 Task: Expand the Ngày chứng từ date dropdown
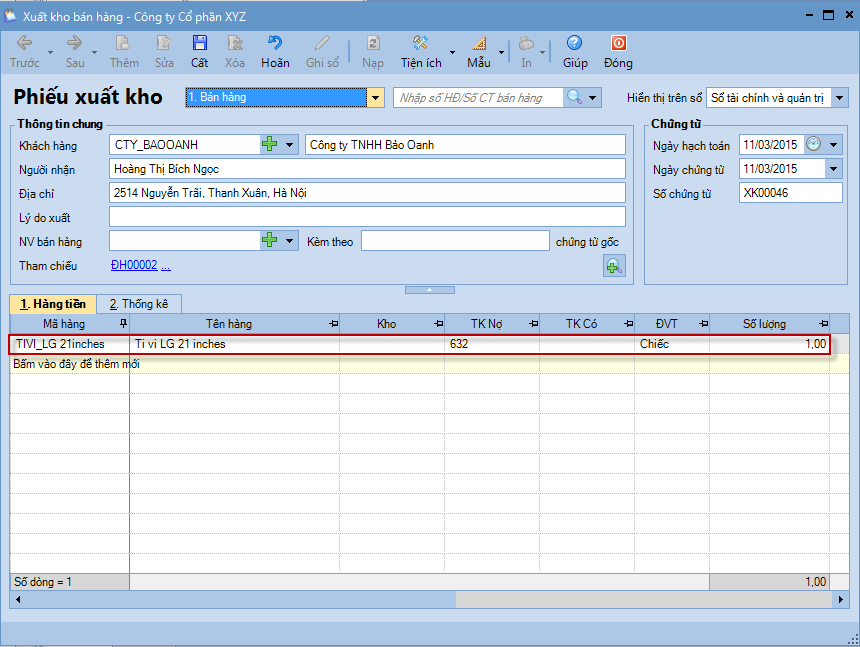tap(834, 169)
